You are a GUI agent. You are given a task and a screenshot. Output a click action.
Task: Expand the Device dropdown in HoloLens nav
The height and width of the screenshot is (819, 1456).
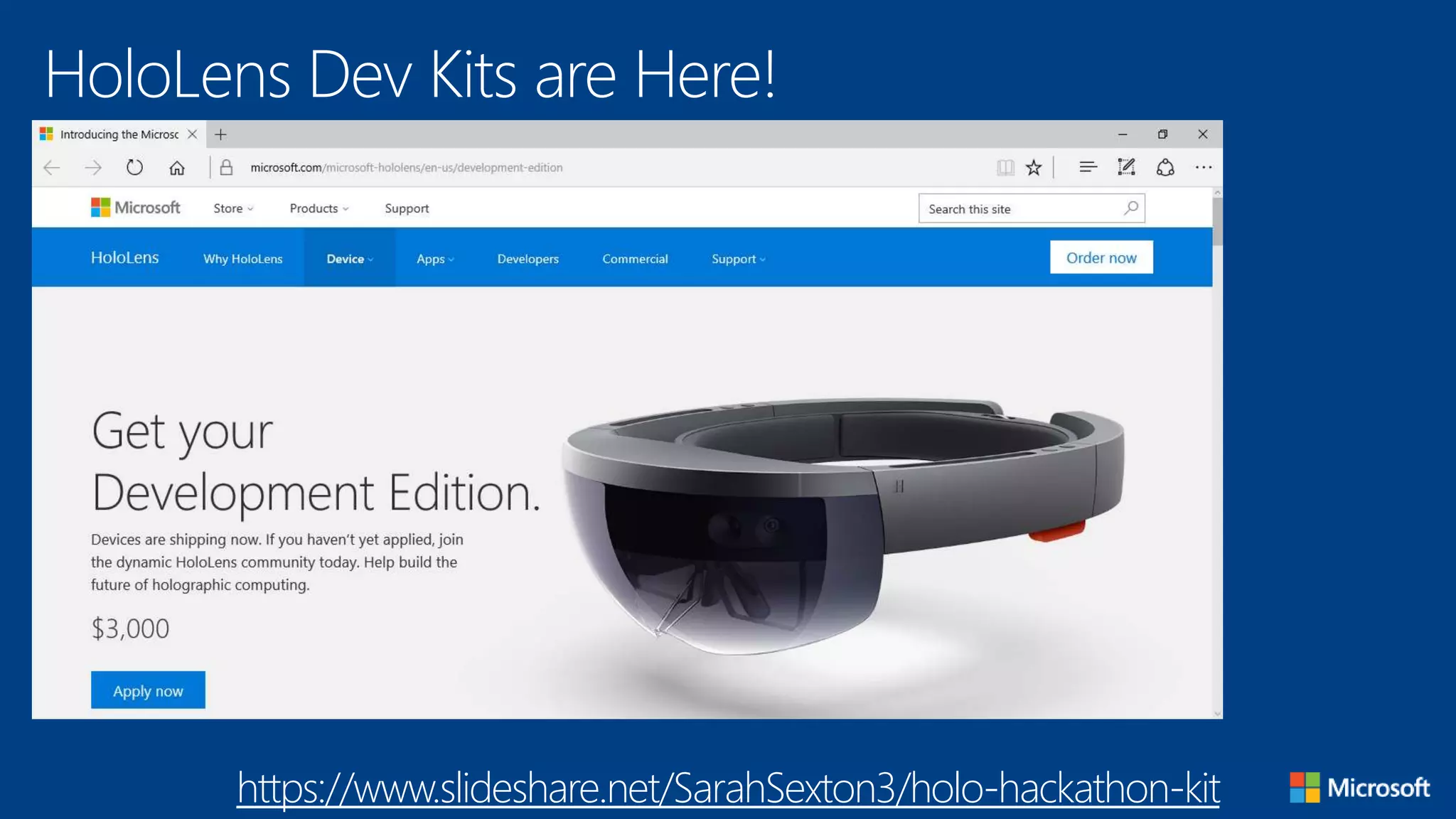point(350,259)
